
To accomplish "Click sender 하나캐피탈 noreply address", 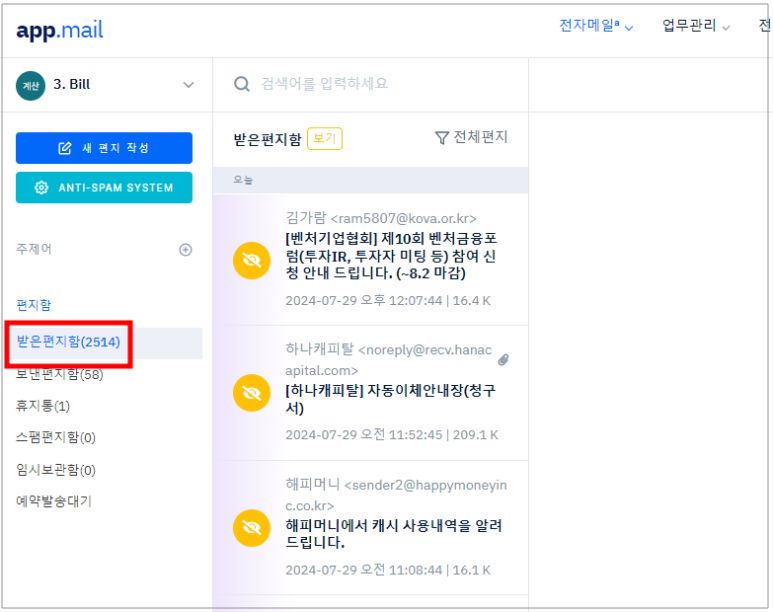I will [388, 360].
